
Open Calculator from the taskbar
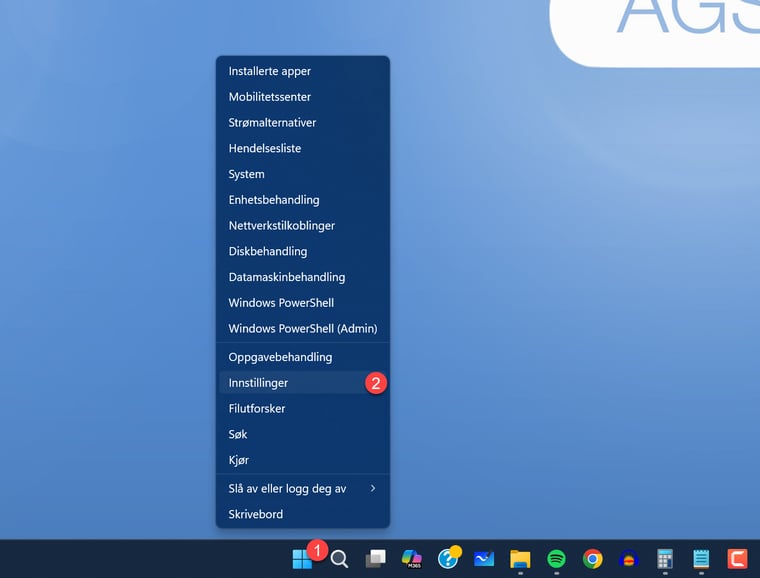(665, 559)
